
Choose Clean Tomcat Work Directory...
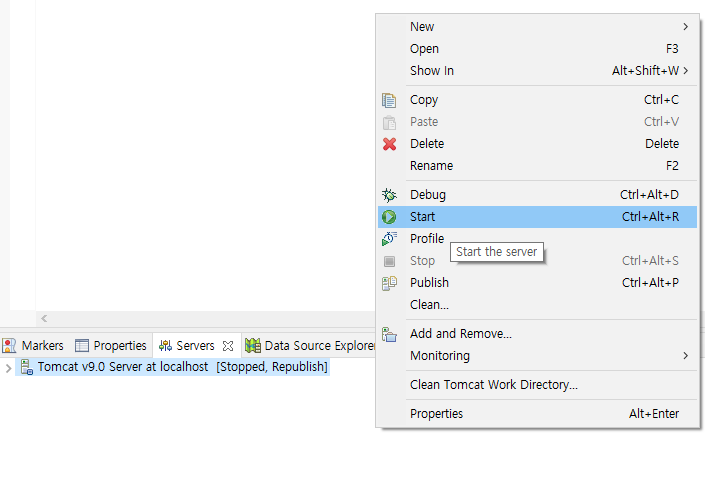[537, 385]
